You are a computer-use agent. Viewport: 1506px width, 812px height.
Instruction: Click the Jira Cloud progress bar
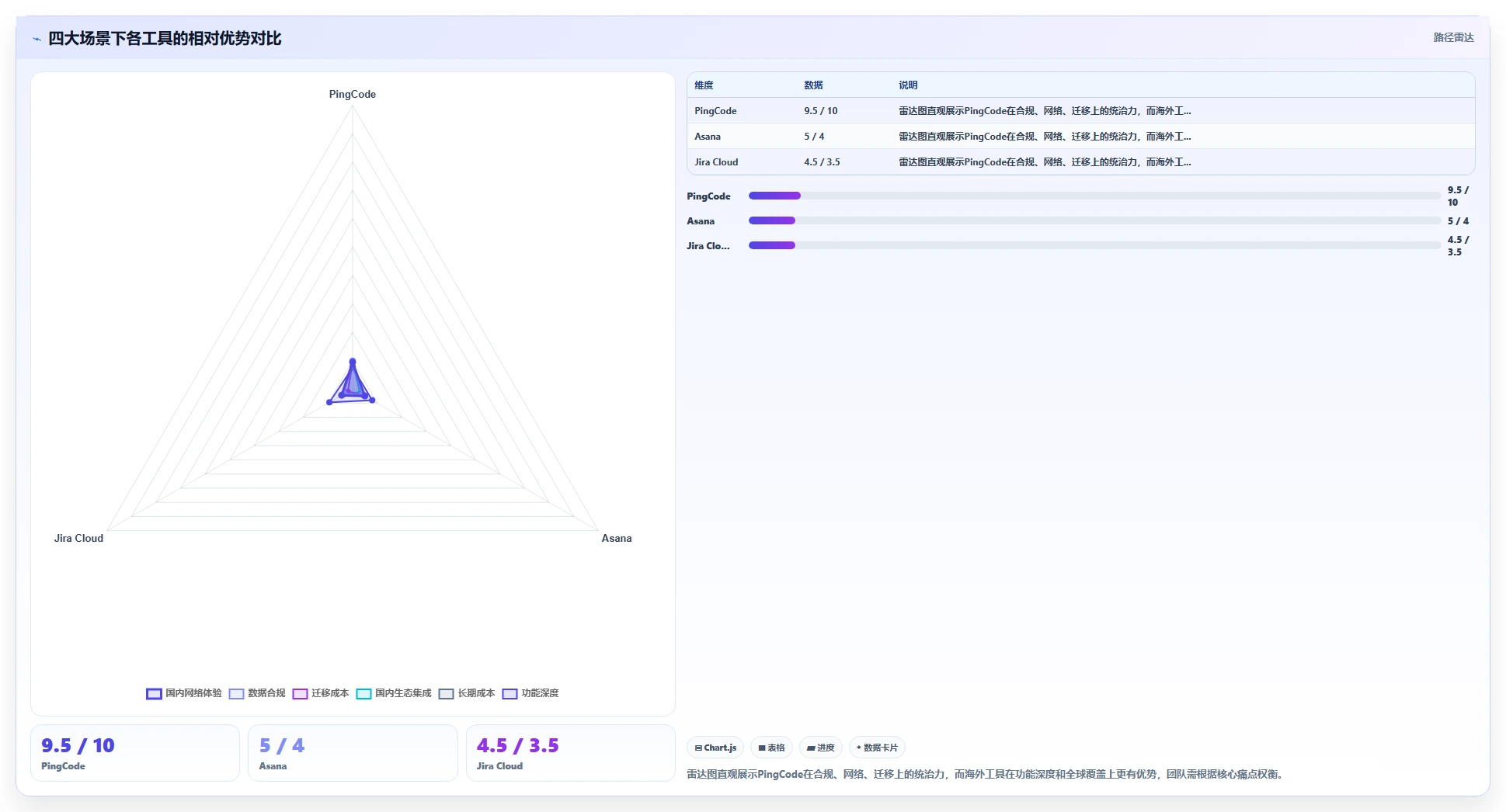click(1094, 245)
